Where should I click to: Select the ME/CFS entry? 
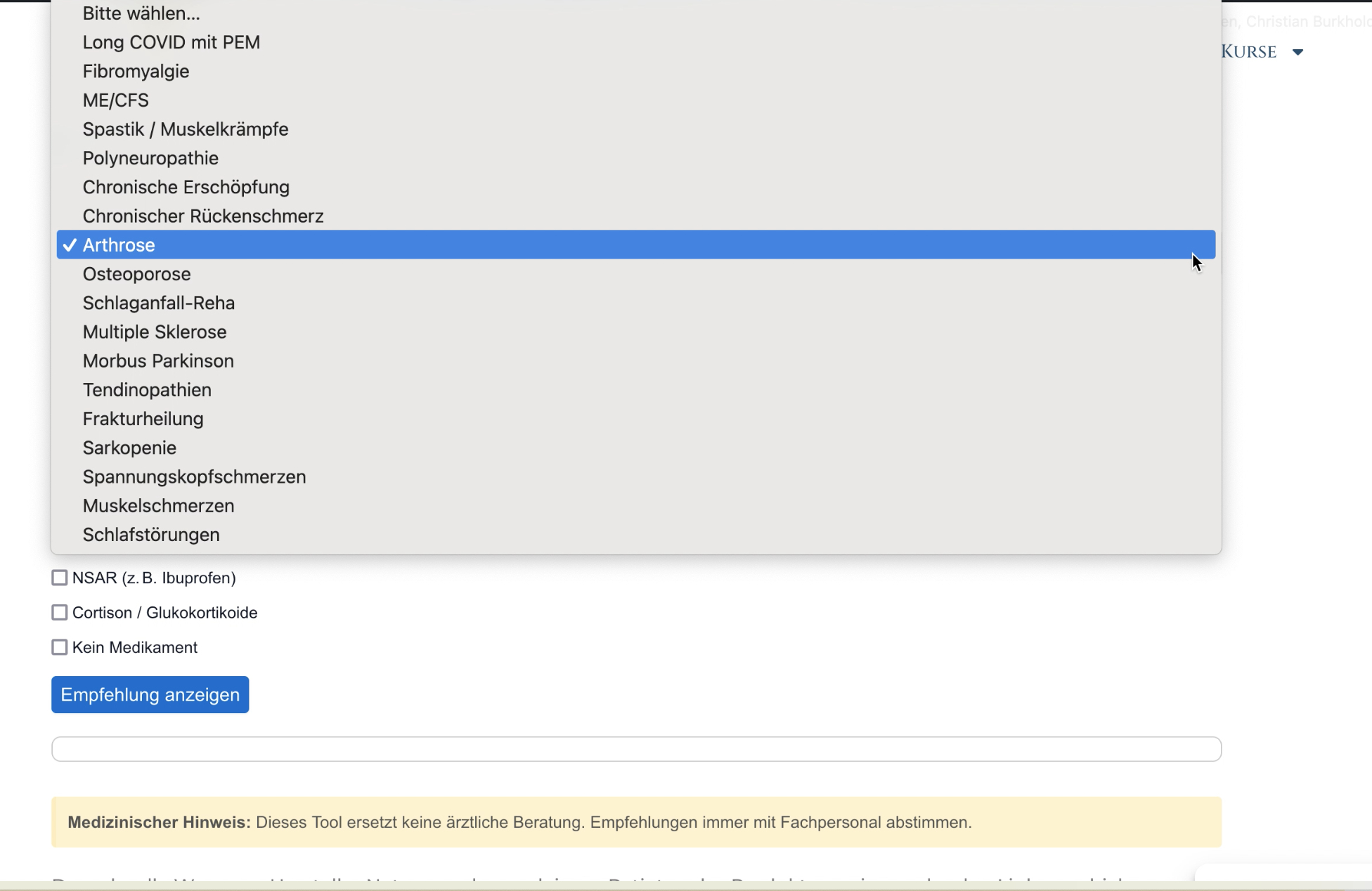coord(115,100)
